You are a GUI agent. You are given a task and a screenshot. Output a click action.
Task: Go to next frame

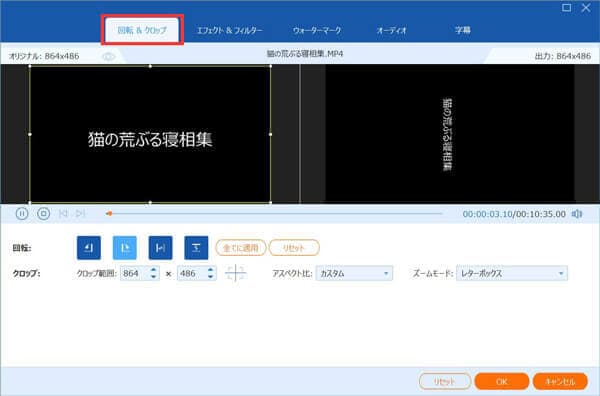click(80, 213)
